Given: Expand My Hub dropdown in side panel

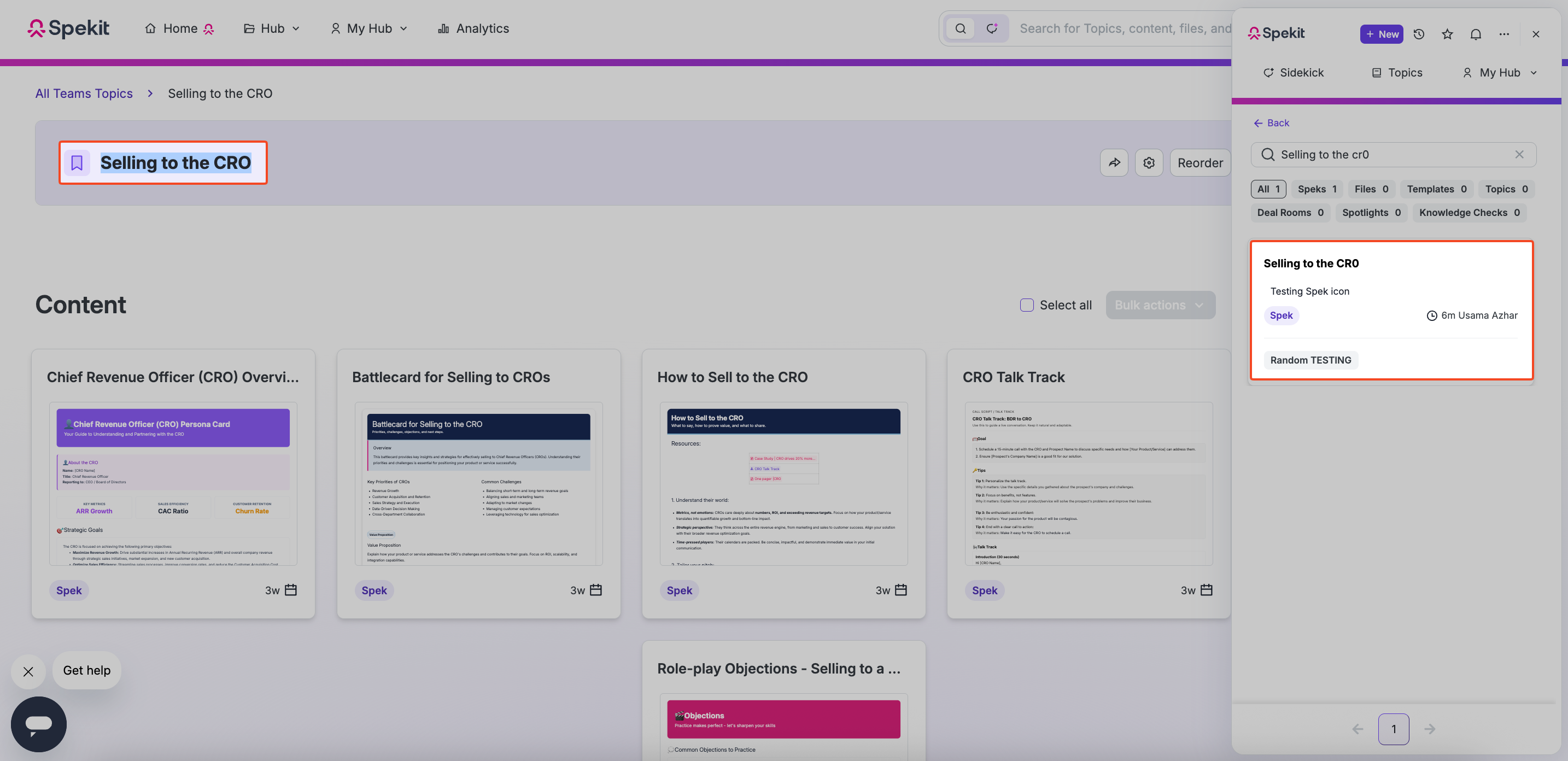Looking at the screenshot, I should coord(1500,73).
